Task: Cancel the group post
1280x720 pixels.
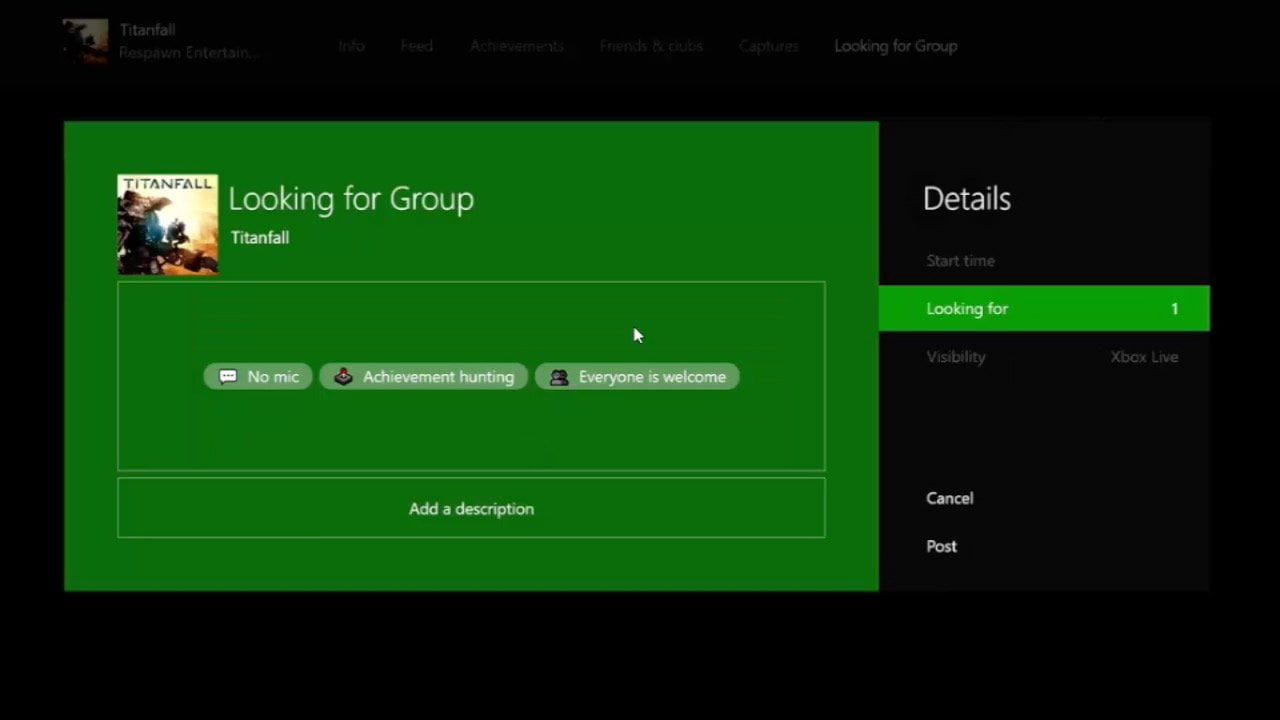Action: point(949,498)
